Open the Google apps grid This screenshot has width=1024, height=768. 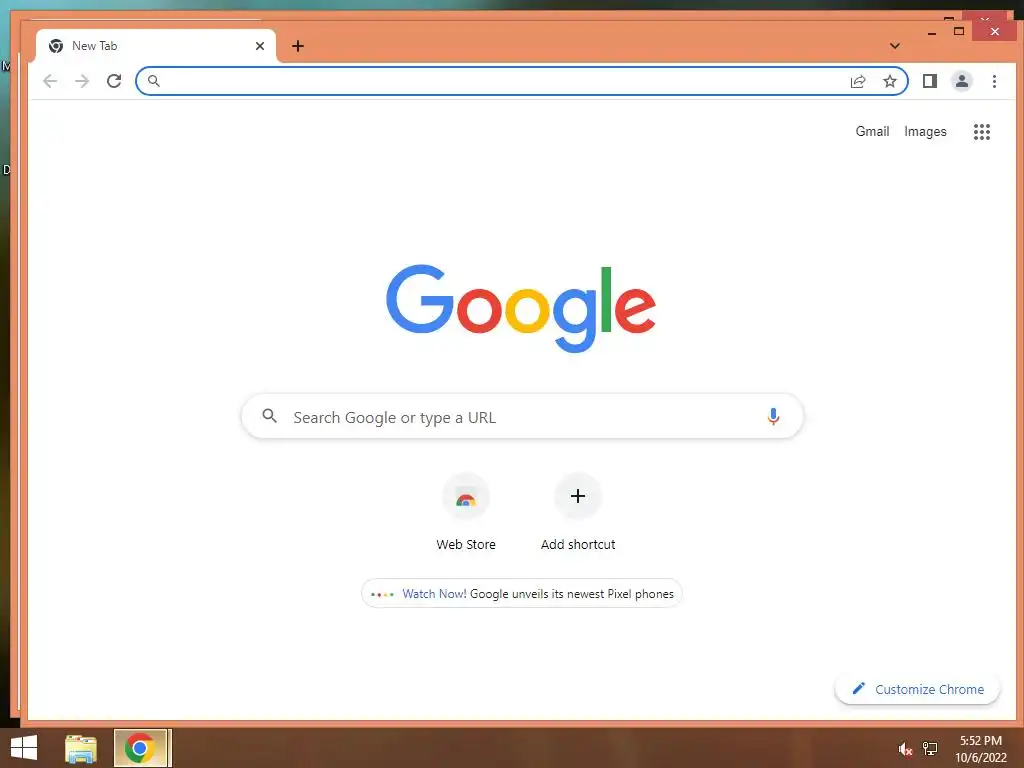pos(982,132)
